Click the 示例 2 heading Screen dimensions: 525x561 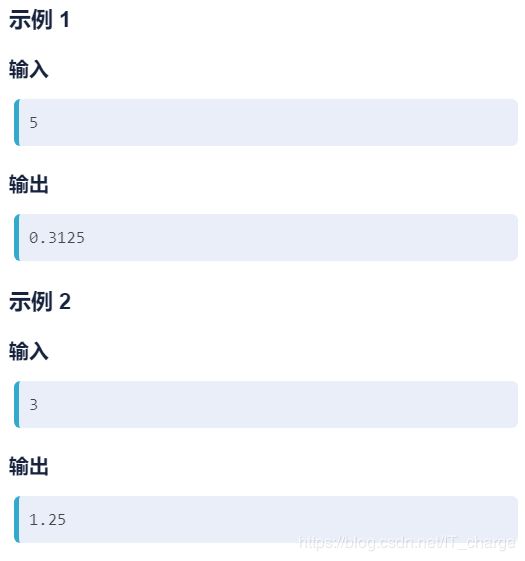tap(40, 301)
